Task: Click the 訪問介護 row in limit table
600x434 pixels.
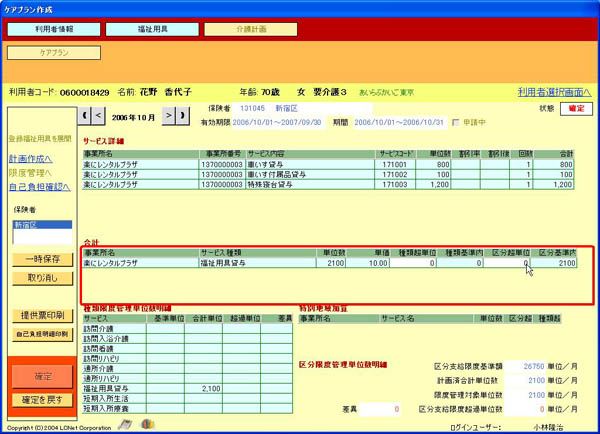Action: 188,329
